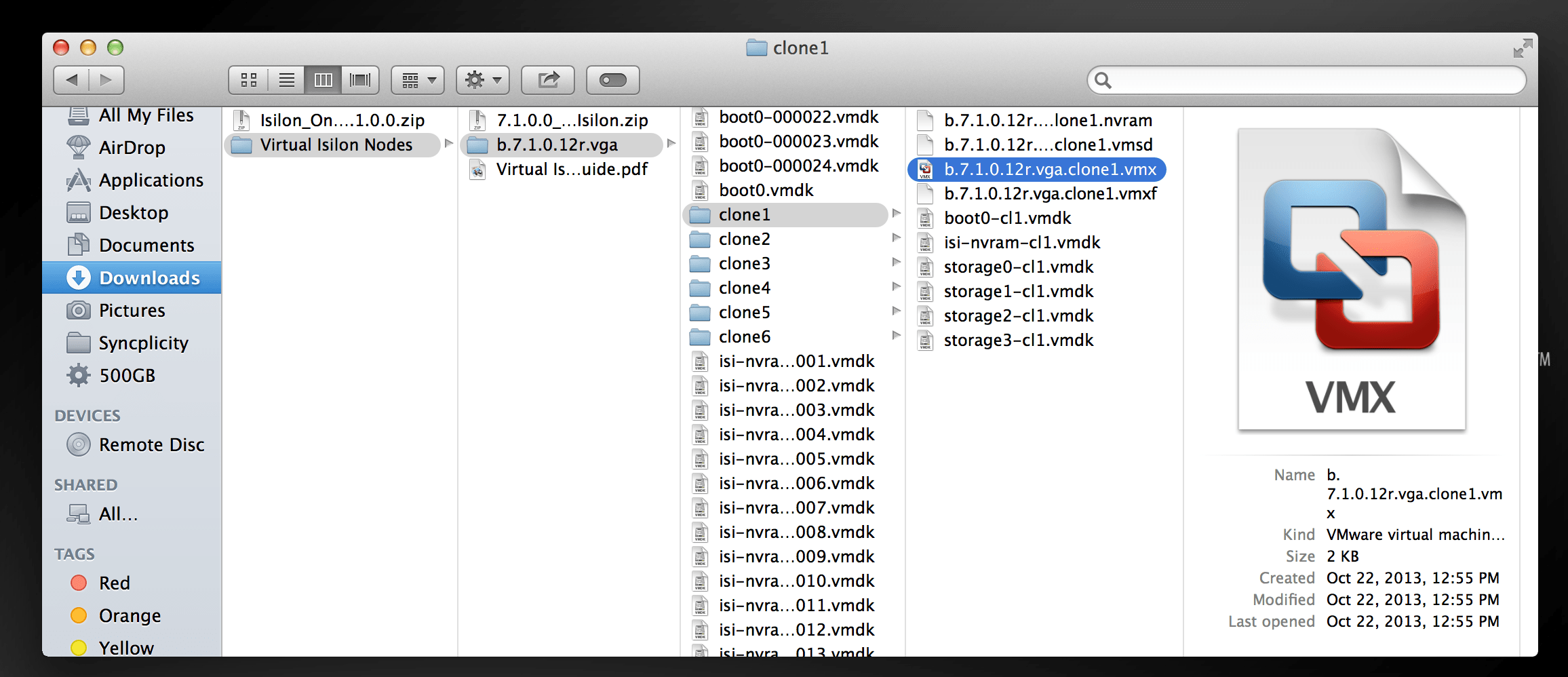The height and width of the screenshot is (677, 1568).
Task: Select the storage1-cl1.vmdk file name
Action: click(1019, 291)
